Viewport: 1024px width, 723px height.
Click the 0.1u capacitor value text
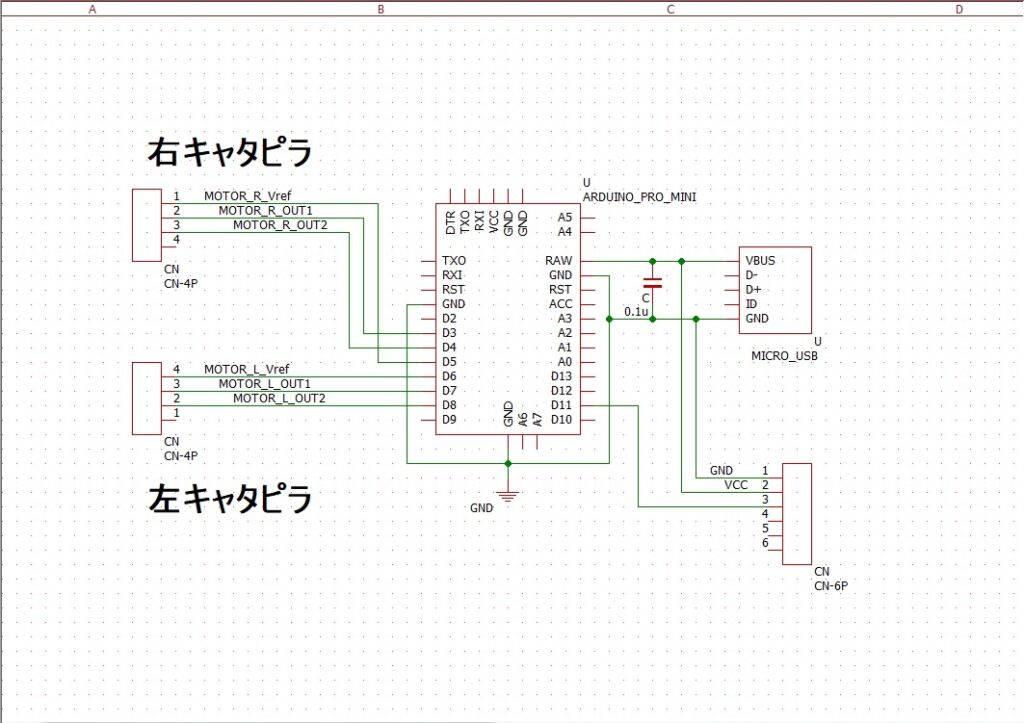[x=636, y=312]
